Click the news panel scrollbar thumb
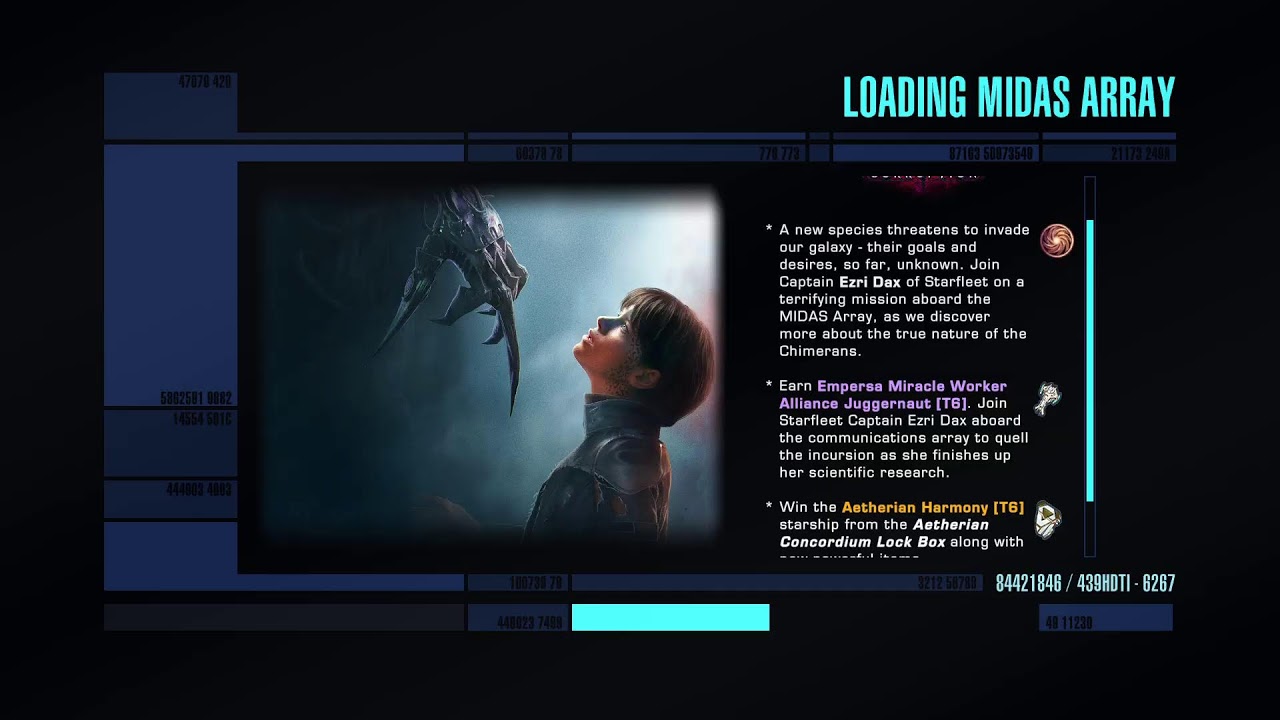 pos(1090,360)
